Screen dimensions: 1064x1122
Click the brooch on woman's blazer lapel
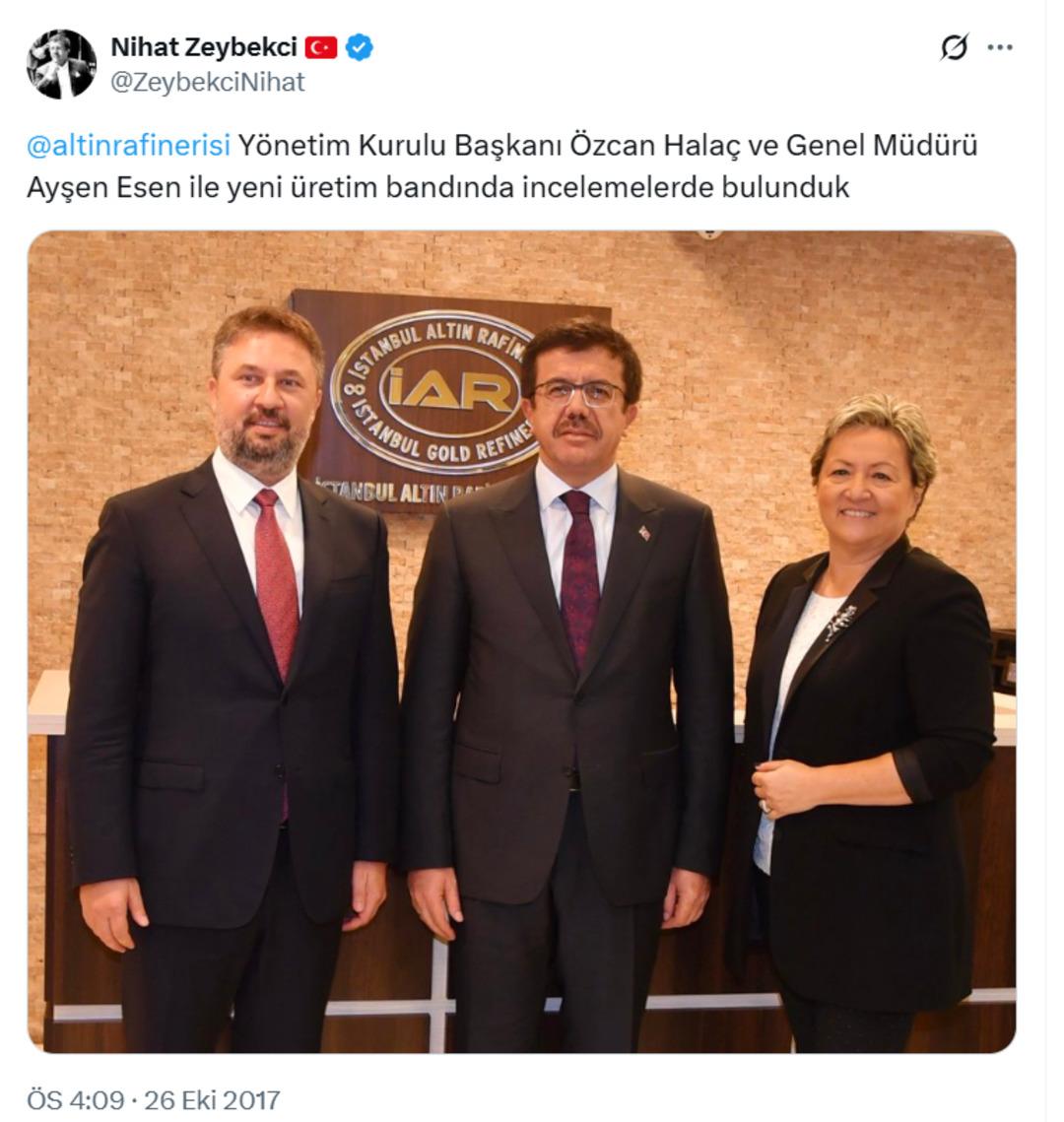point(840,622)
